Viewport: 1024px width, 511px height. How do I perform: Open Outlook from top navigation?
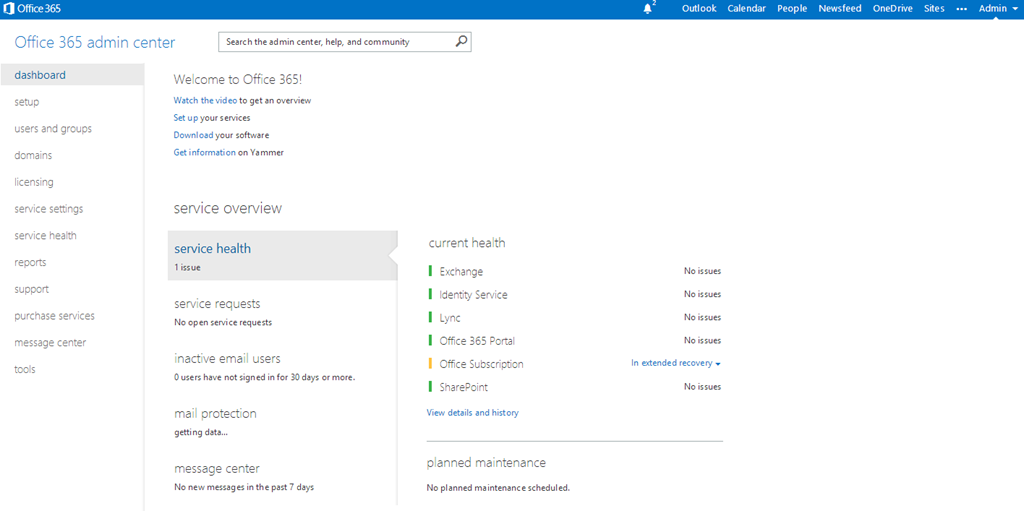coord(699,8)
